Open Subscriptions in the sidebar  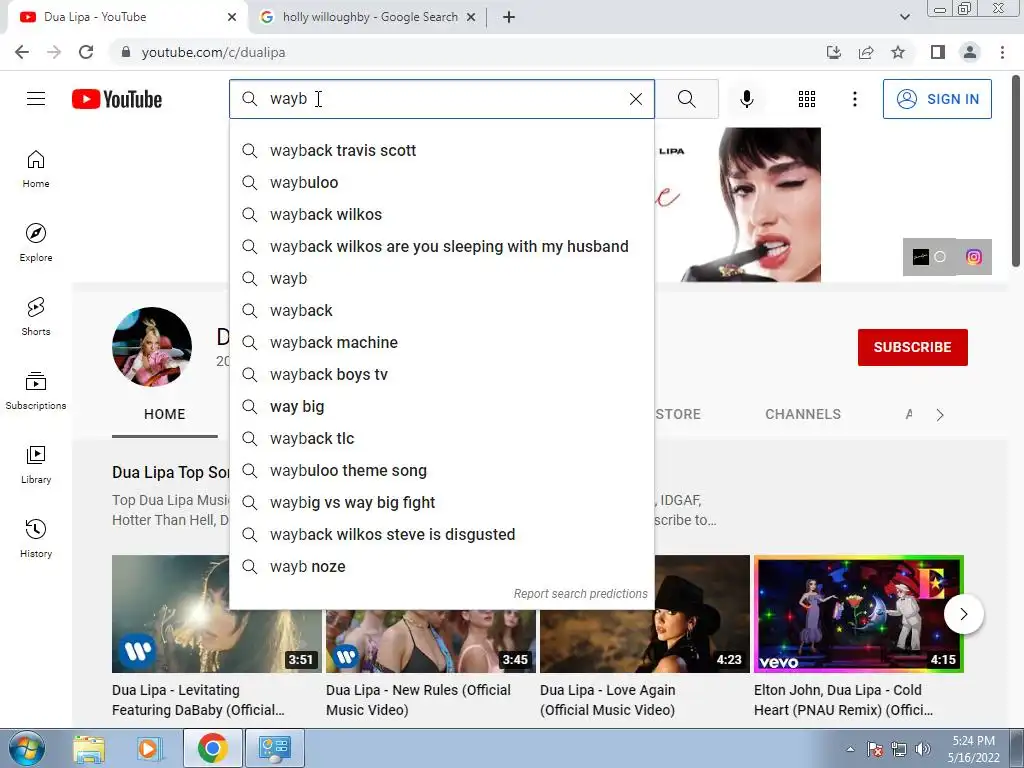pyautogui.click(x=36, y=391)
